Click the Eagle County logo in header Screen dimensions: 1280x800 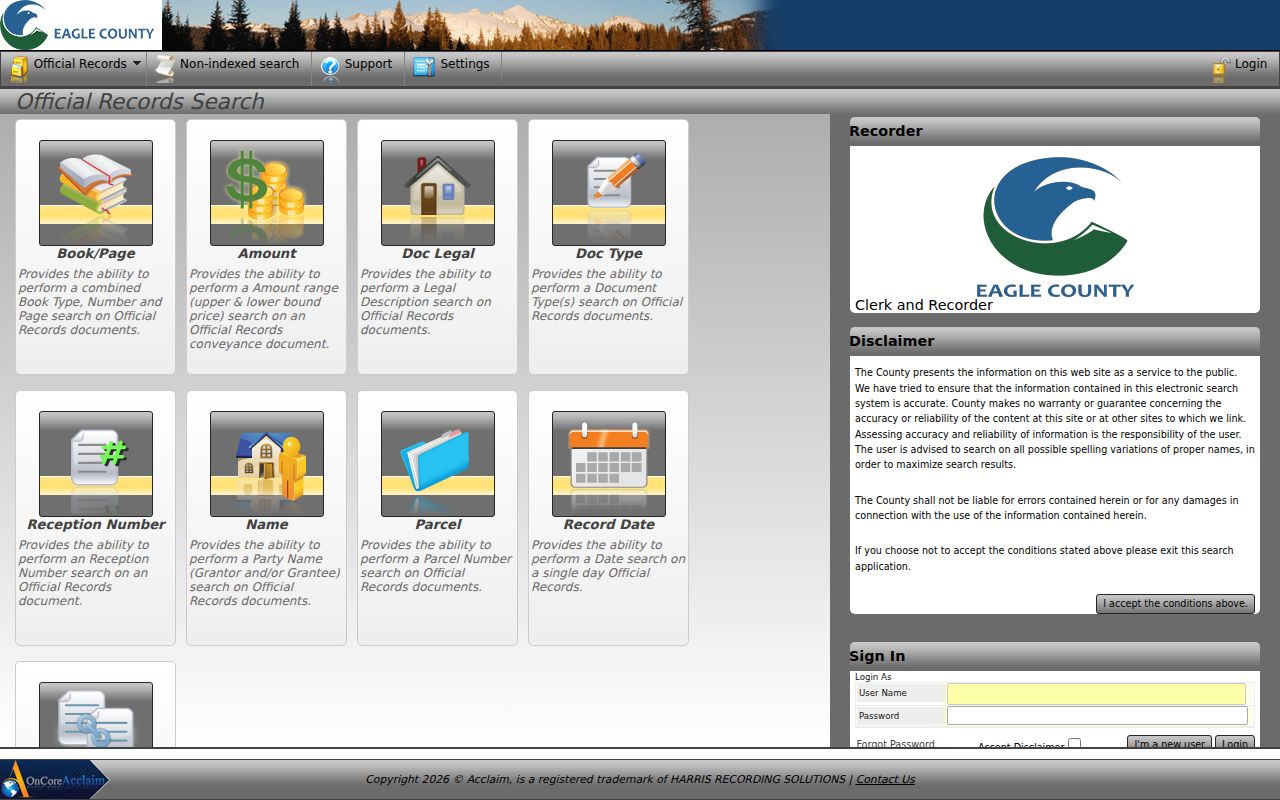(80, 25)
